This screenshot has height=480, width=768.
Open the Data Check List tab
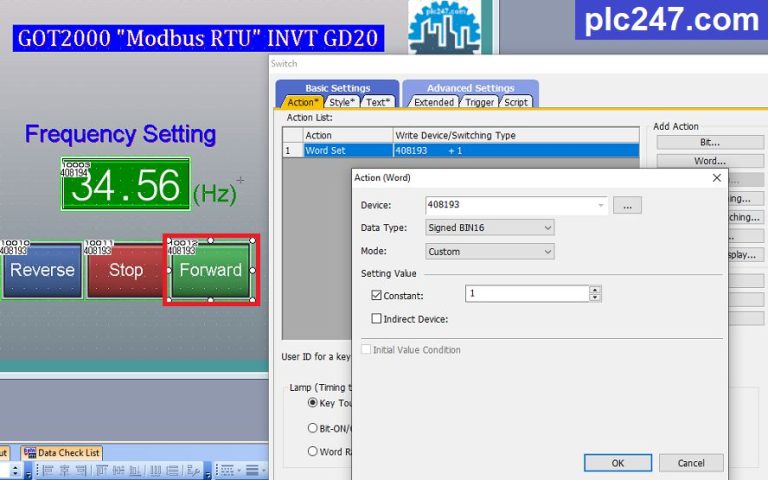(x=62, y=453)
